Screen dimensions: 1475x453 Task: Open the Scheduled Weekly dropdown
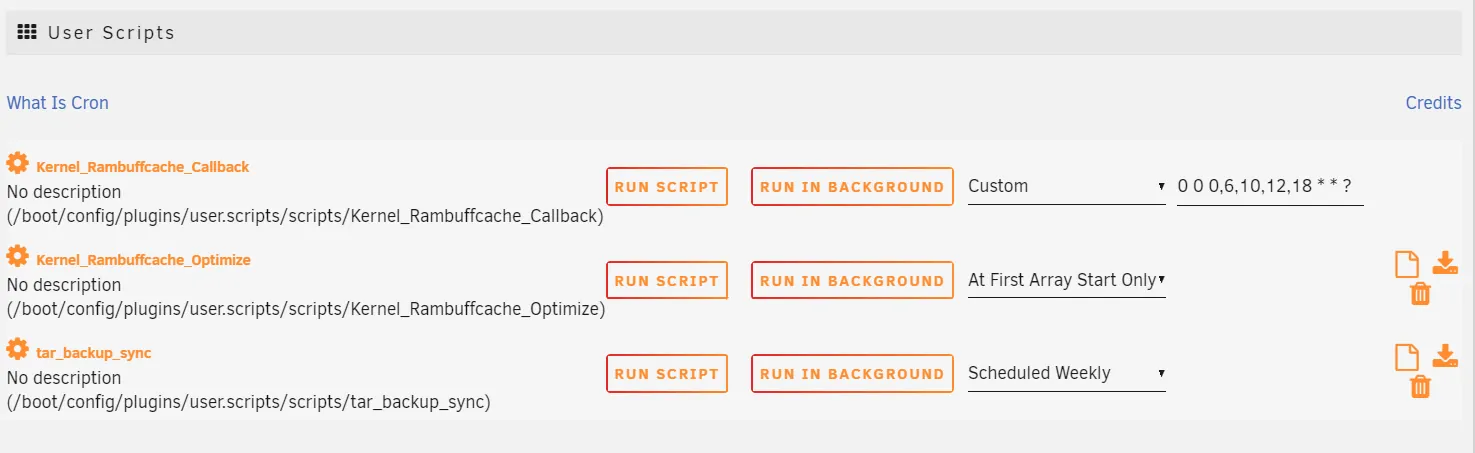click(1066, 374)
